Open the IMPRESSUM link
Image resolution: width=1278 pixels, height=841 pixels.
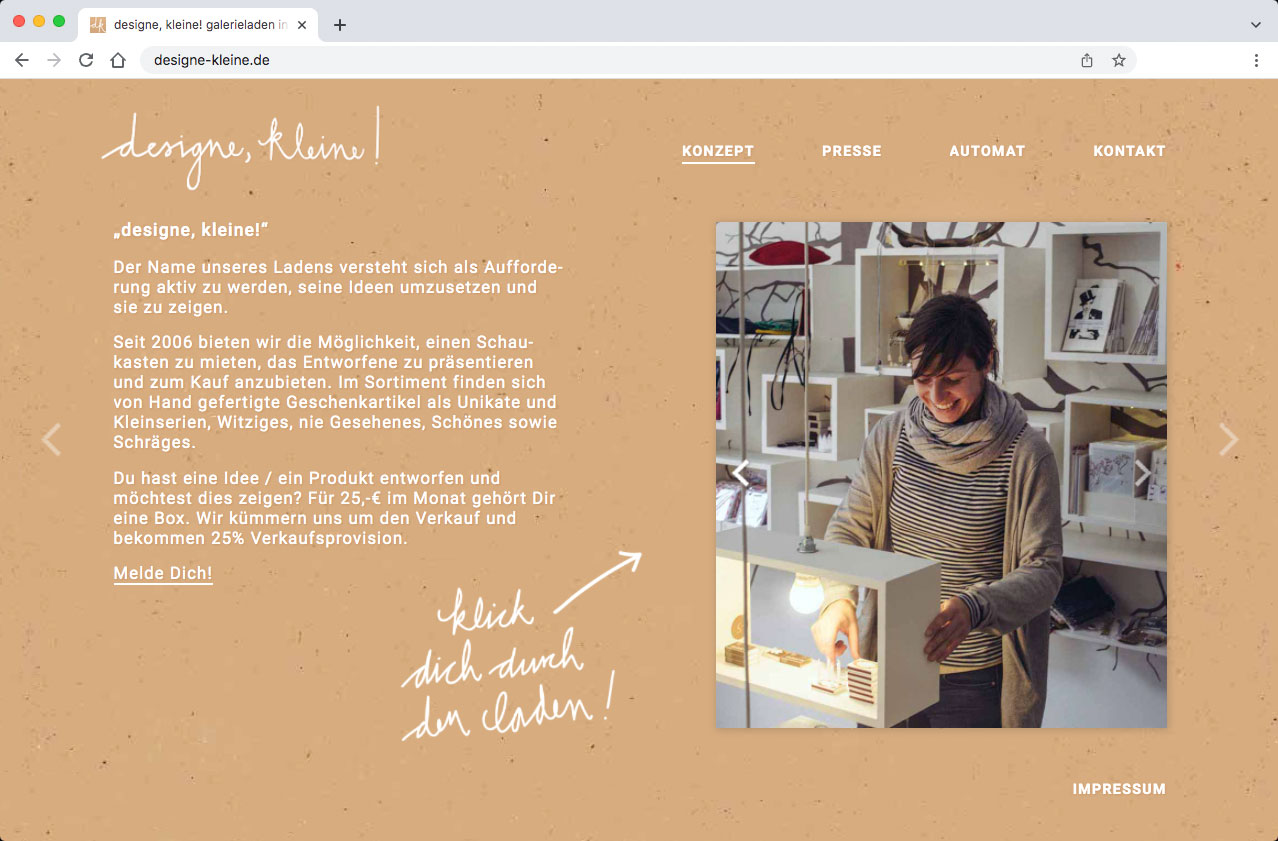click(1119, 789)
